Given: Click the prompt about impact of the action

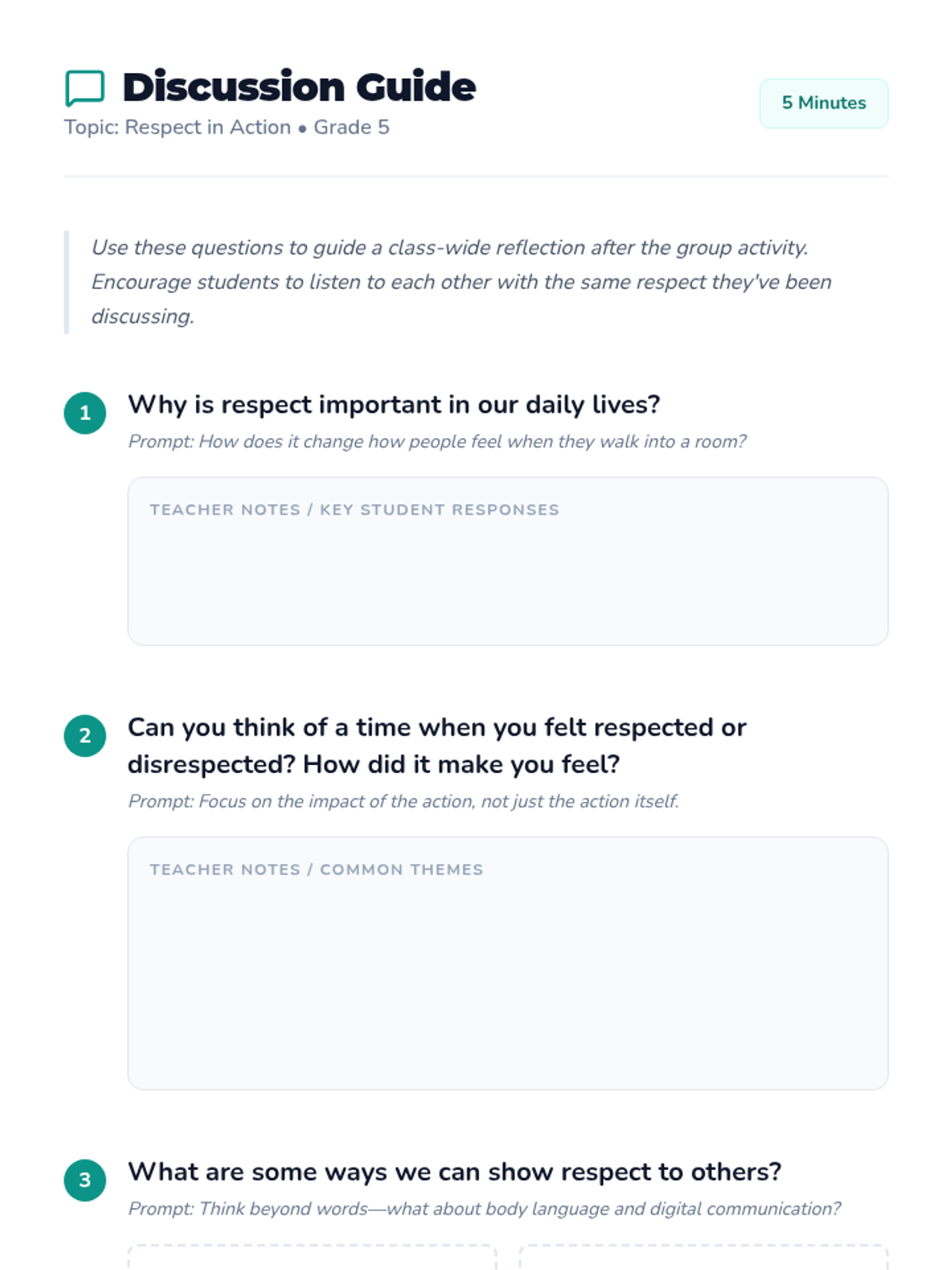Looking at the screenshot, I should click(403, 802).
